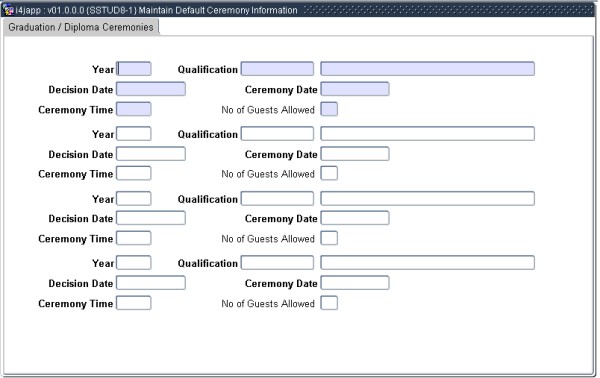Select the first Decision Date field
The width and height of the screenshot is (600, 378).
(x=151, y=89)
